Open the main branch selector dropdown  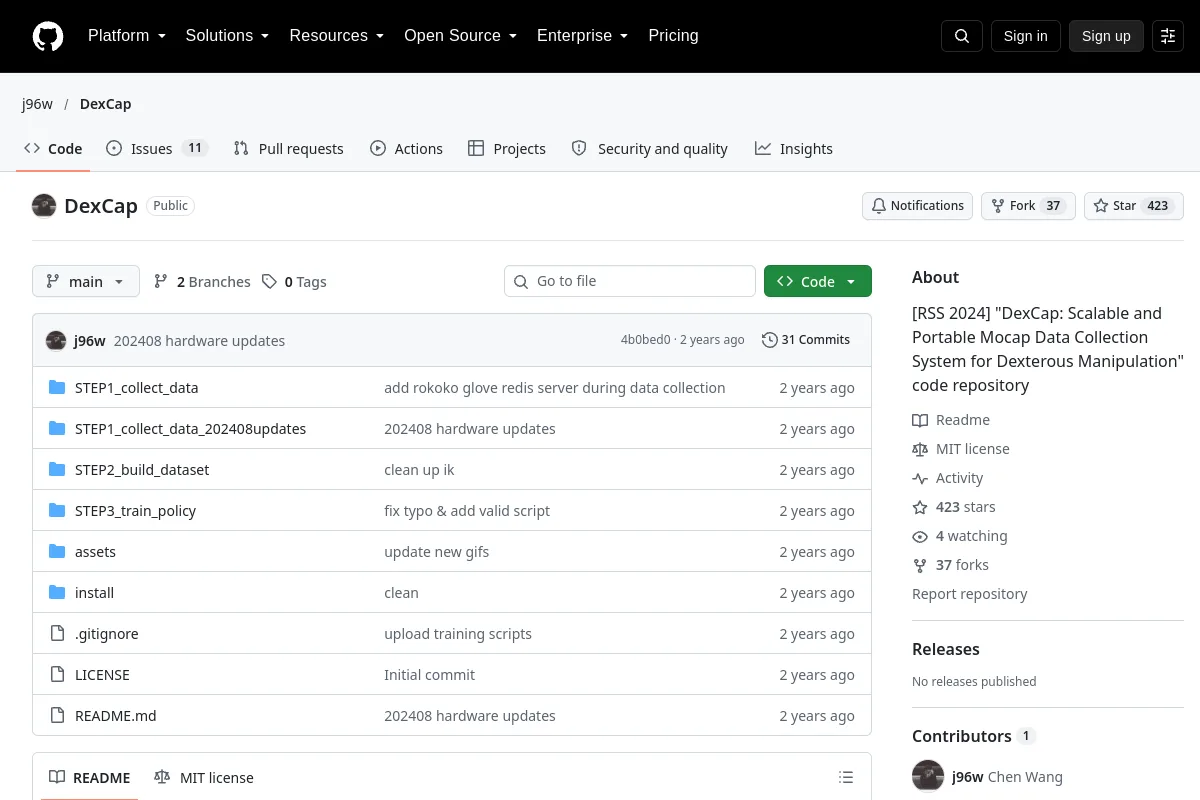point(86,282)
